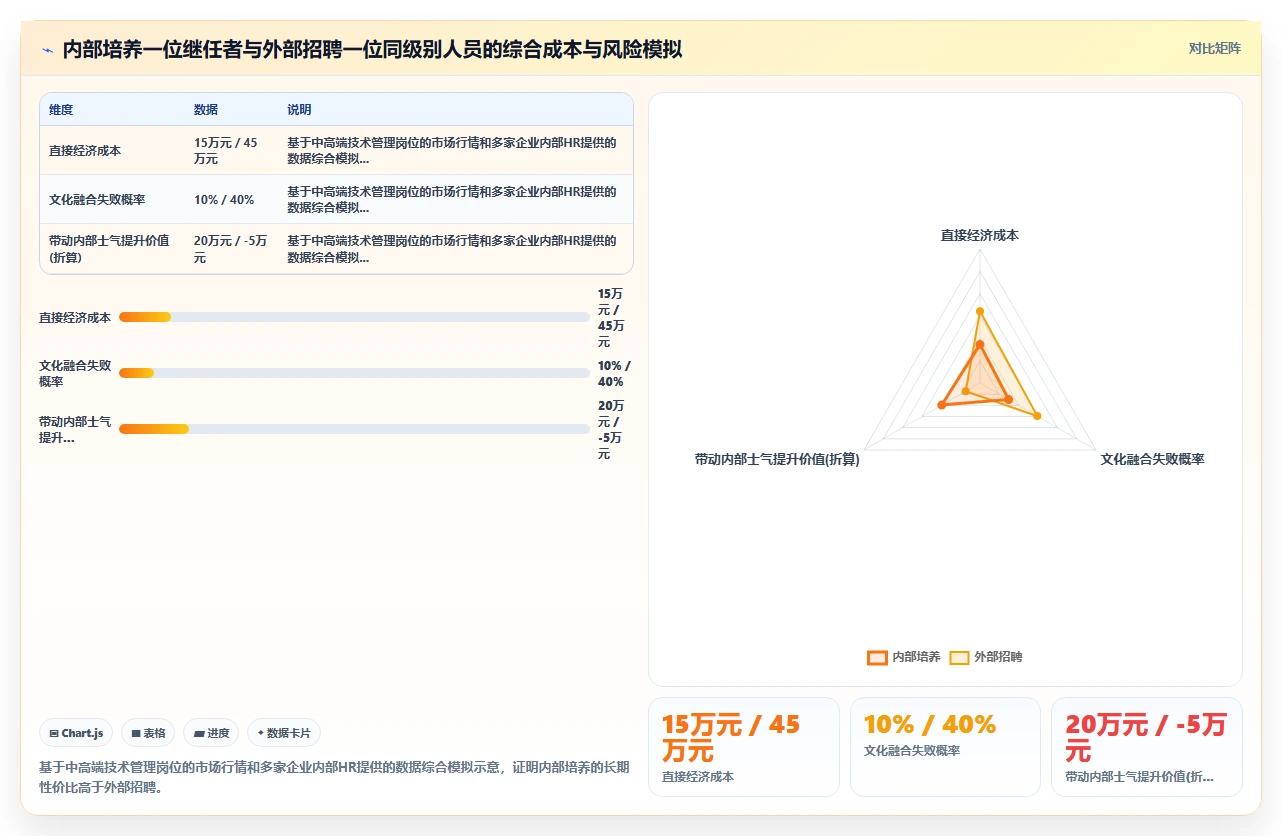Viewport: 1282px width, 836px height.
Task: Click 带动内部士气提升价值(折算) table row label
Action: pos(109,249)
